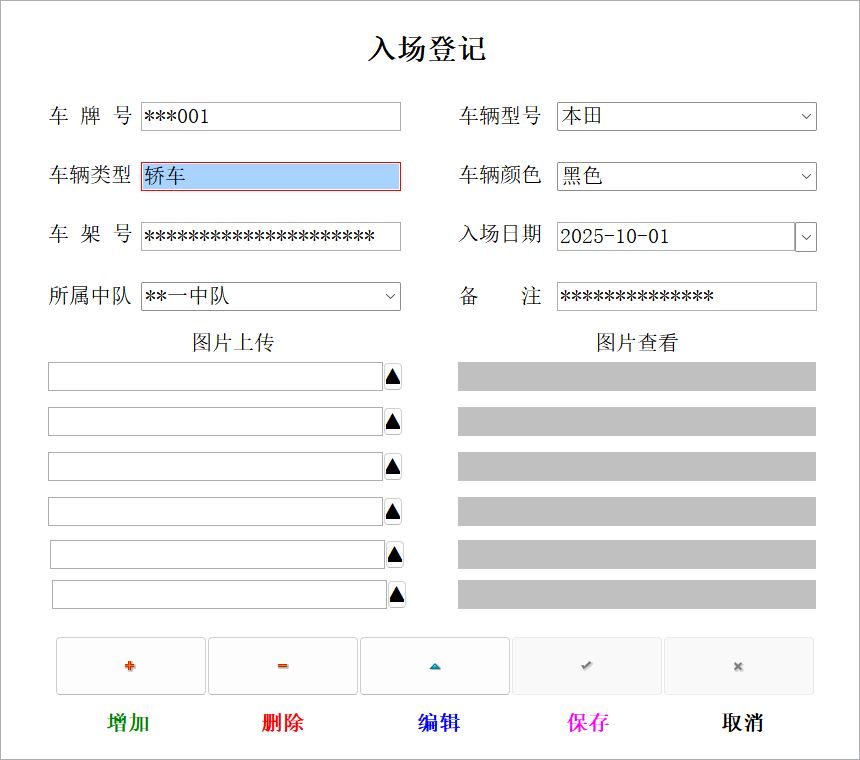Image resolution: width=860 pixels, height=760 pixels.
Task: Click the magenta 保存 label
Action: tap(588, 723)
